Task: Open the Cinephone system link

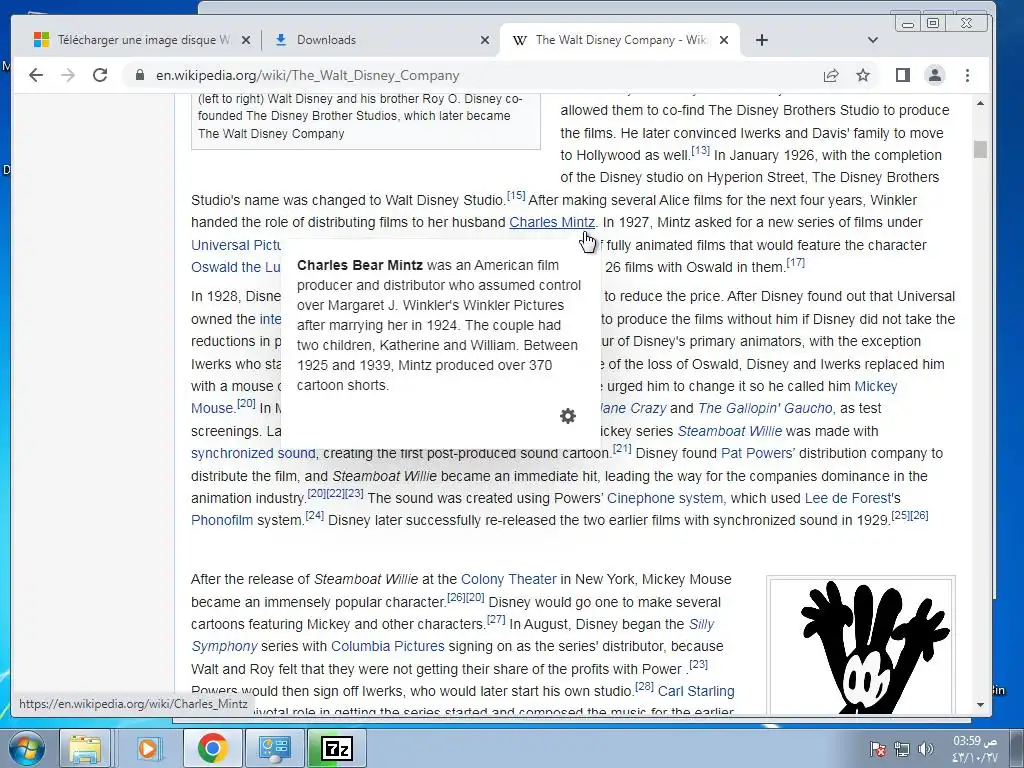Action: point(665,498)
